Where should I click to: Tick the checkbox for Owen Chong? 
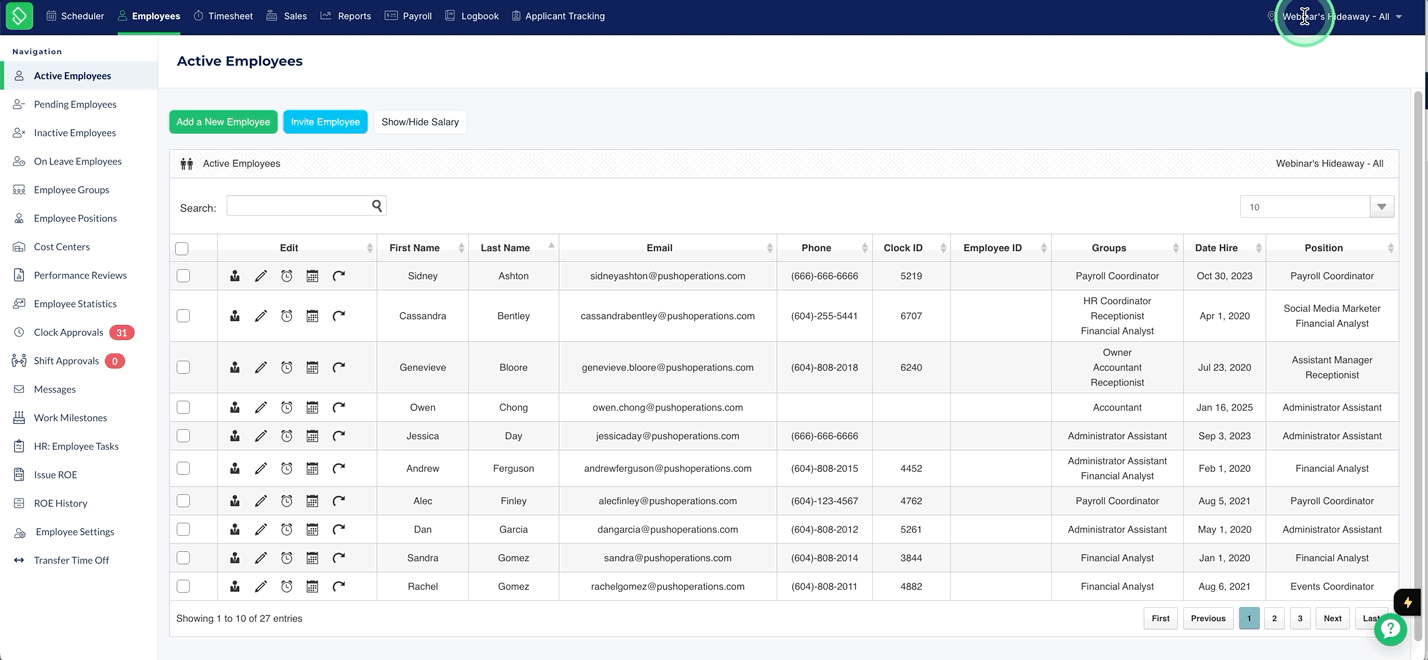click(183, 408)
